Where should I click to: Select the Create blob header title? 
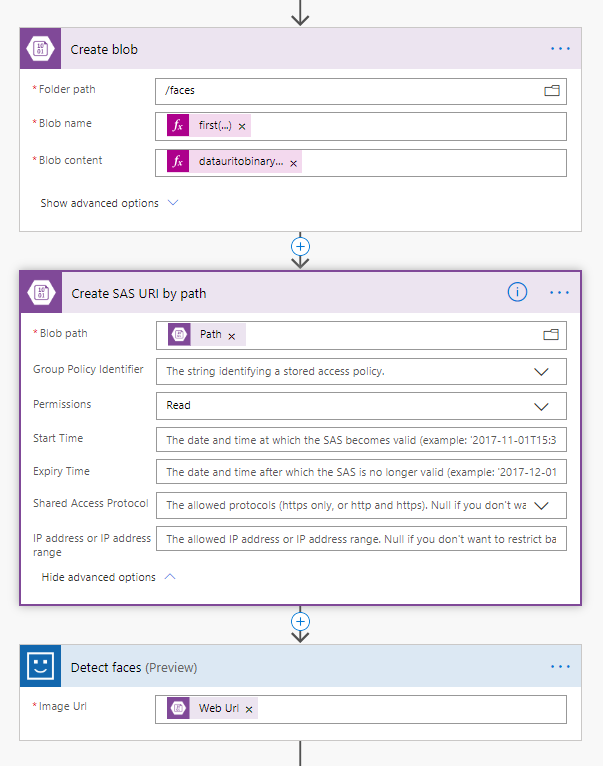coord(104,49)
